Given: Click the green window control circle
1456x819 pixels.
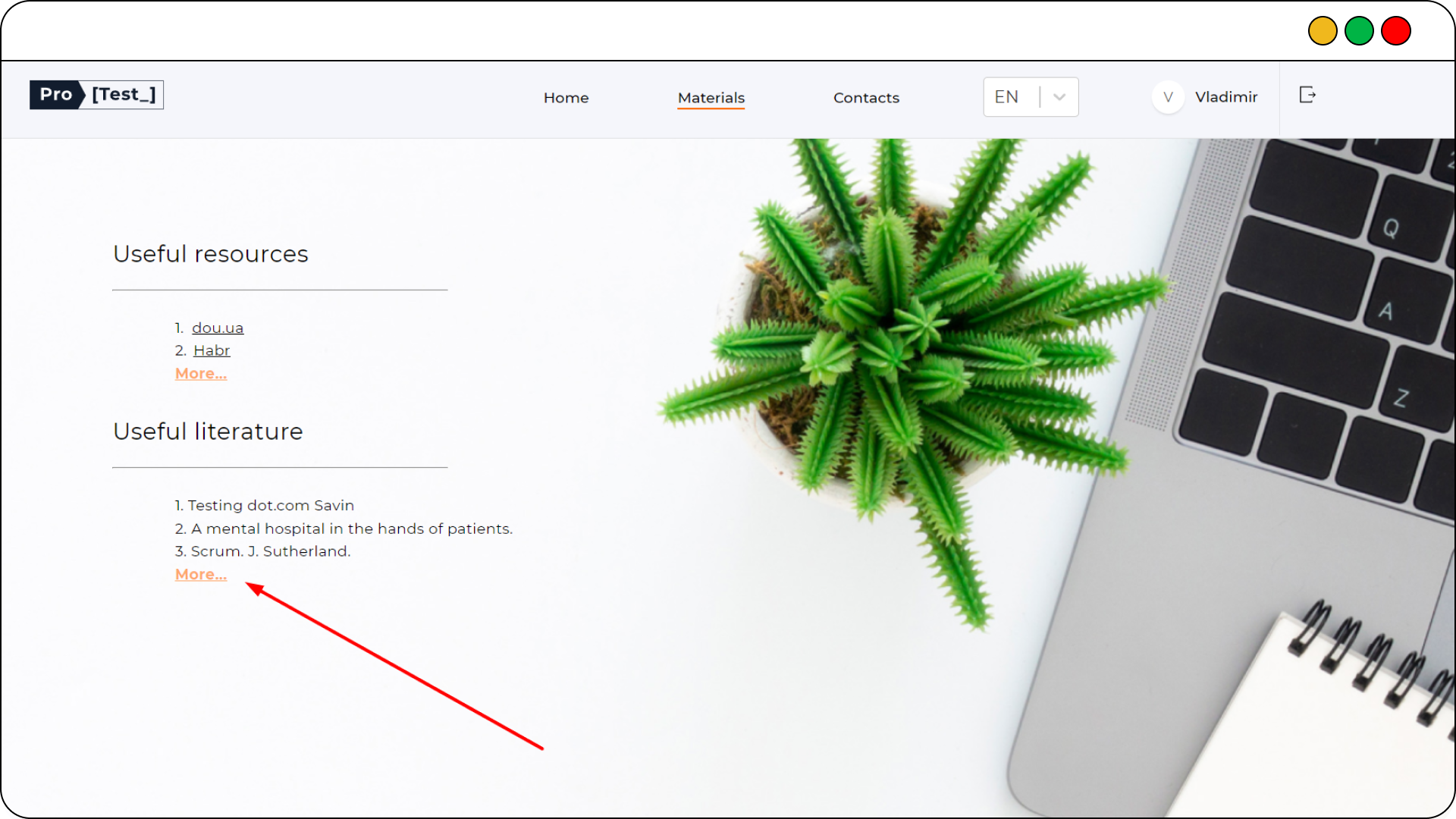Looking at the screenshot, I should (1359, 31).
